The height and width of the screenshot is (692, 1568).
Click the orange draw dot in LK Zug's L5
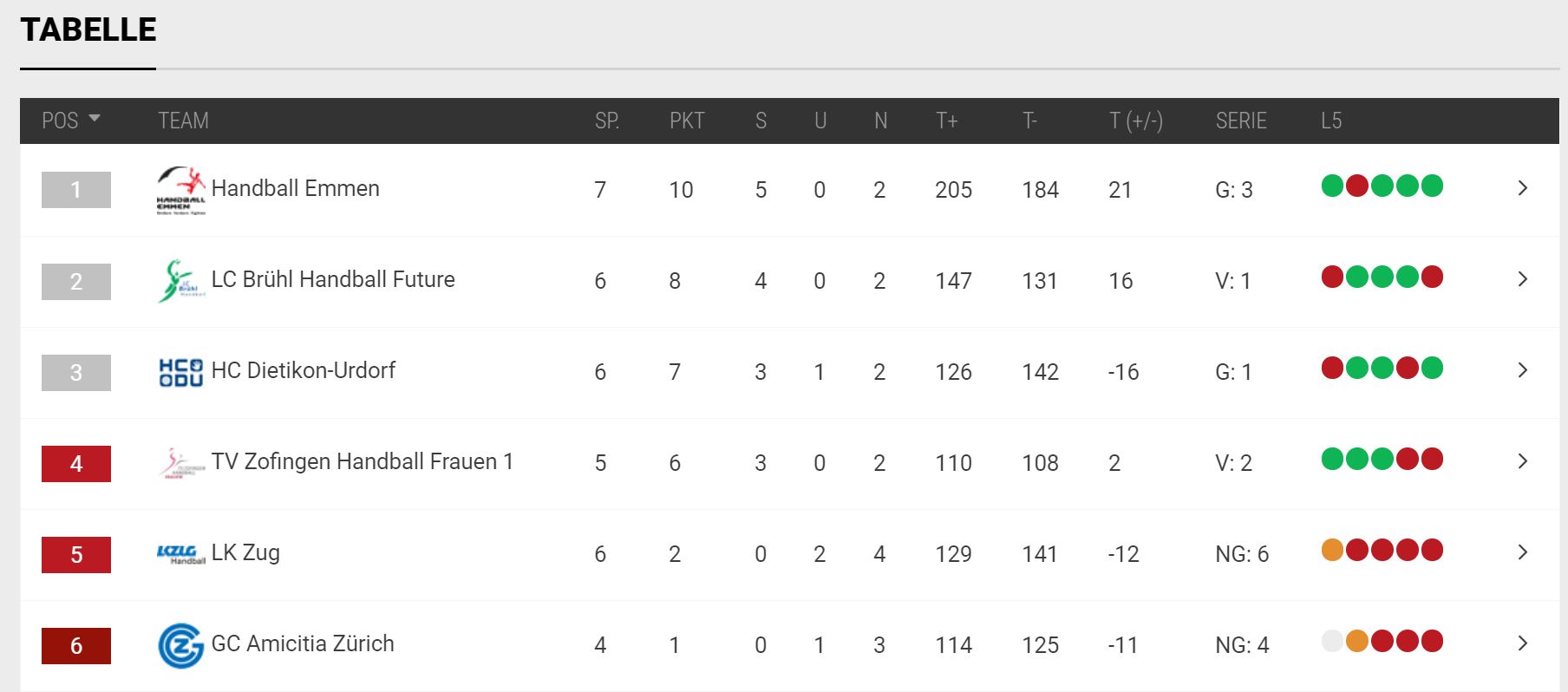pyautogui.click(x=1332, y=550)
